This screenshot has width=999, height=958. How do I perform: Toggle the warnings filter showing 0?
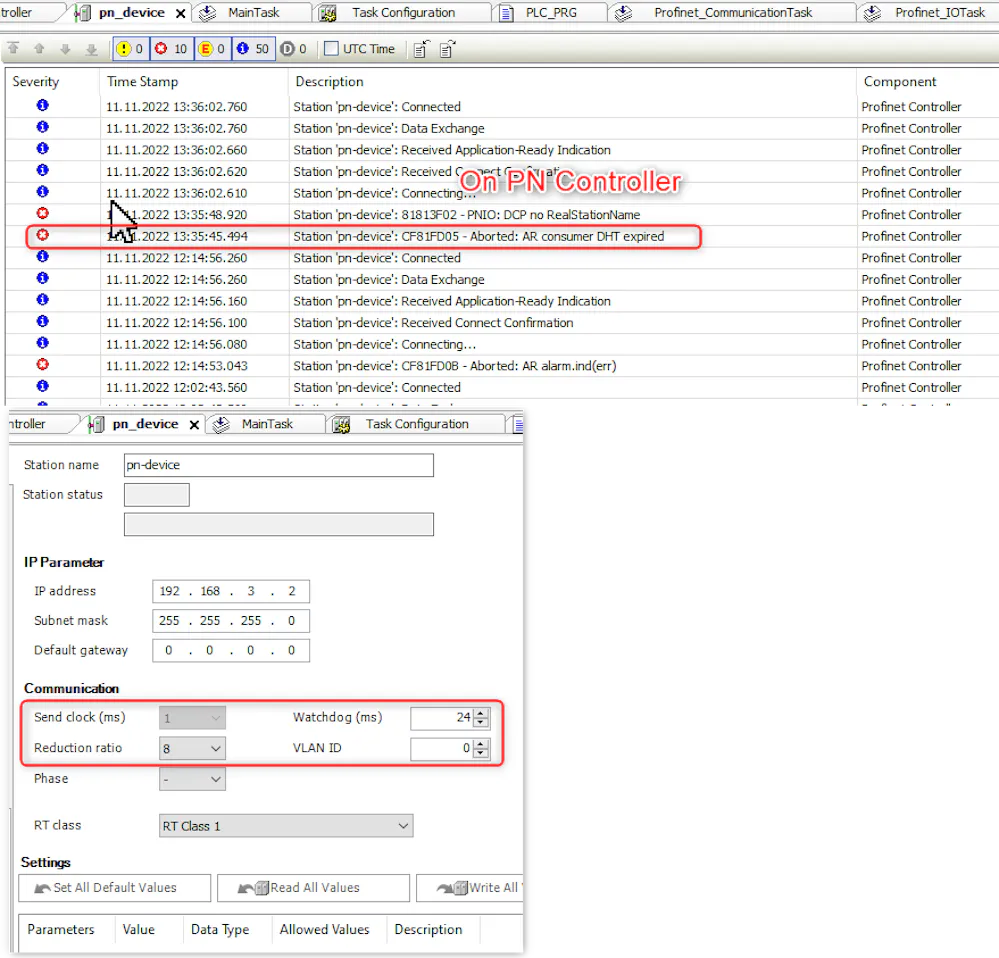[130, 49]
